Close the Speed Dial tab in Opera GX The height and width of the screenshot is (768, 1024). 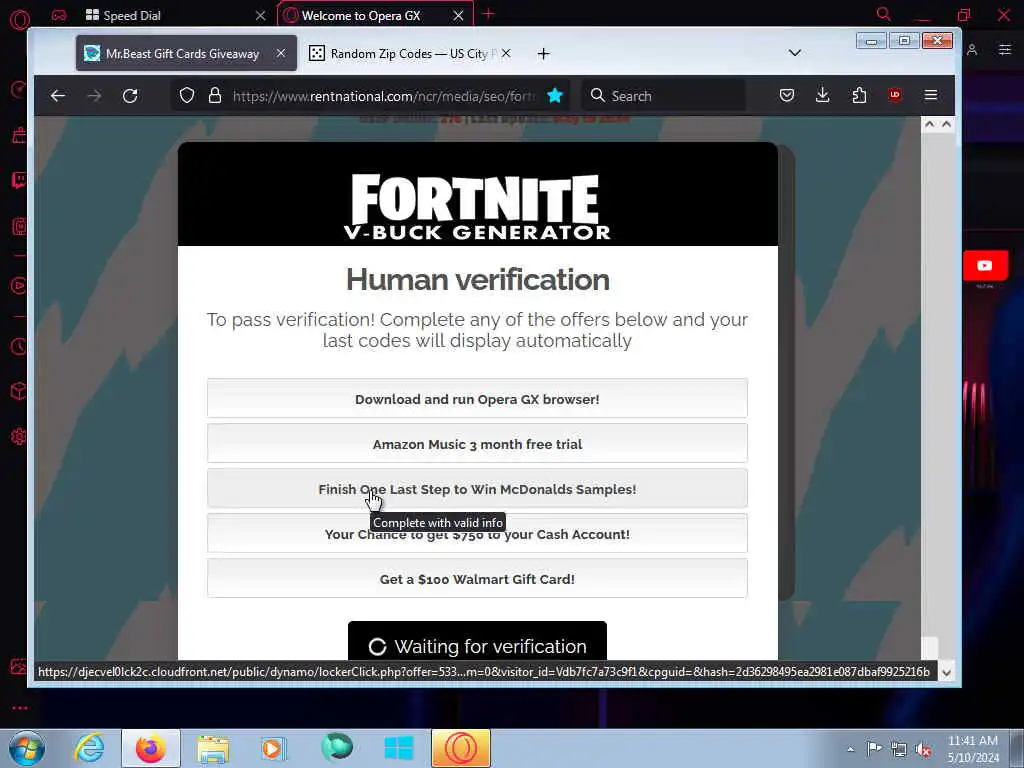[261, 15]
